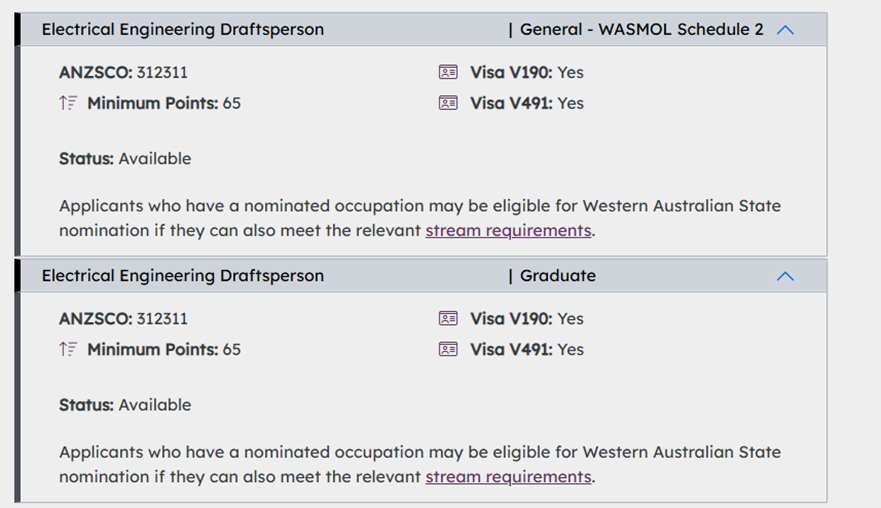
Task: Open stream requirements link in Graduate panel
Action: (508, 477)
